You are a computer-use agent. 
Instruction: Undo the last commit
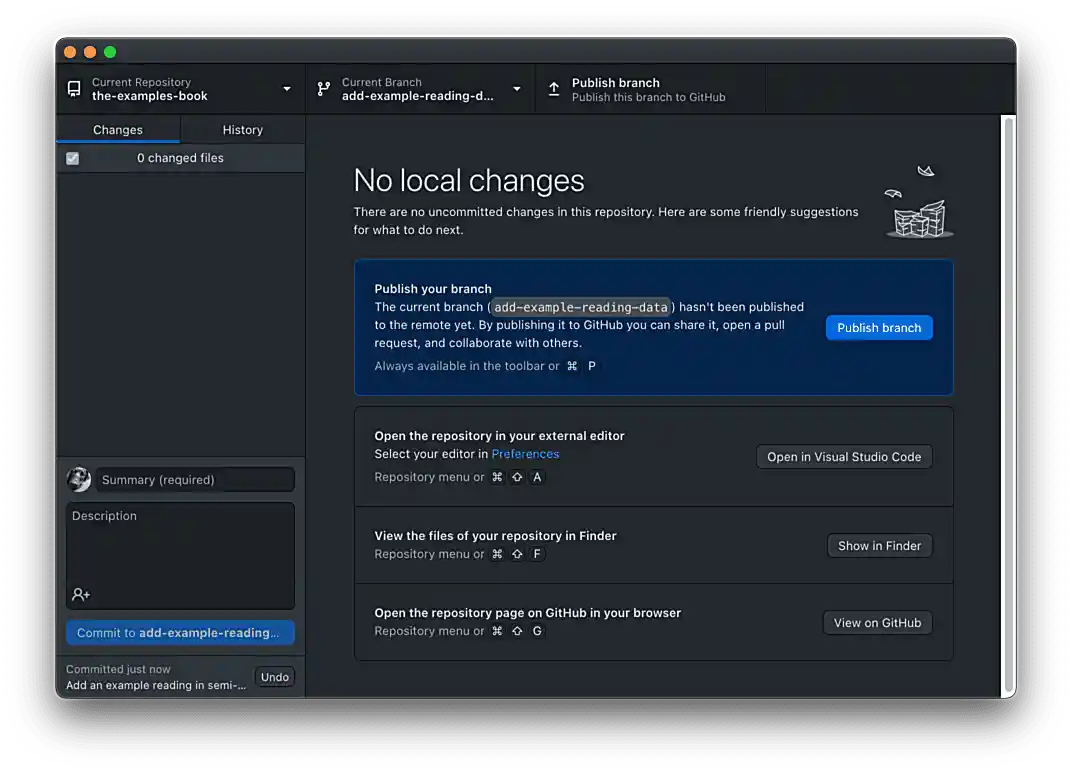click(274, 677)
